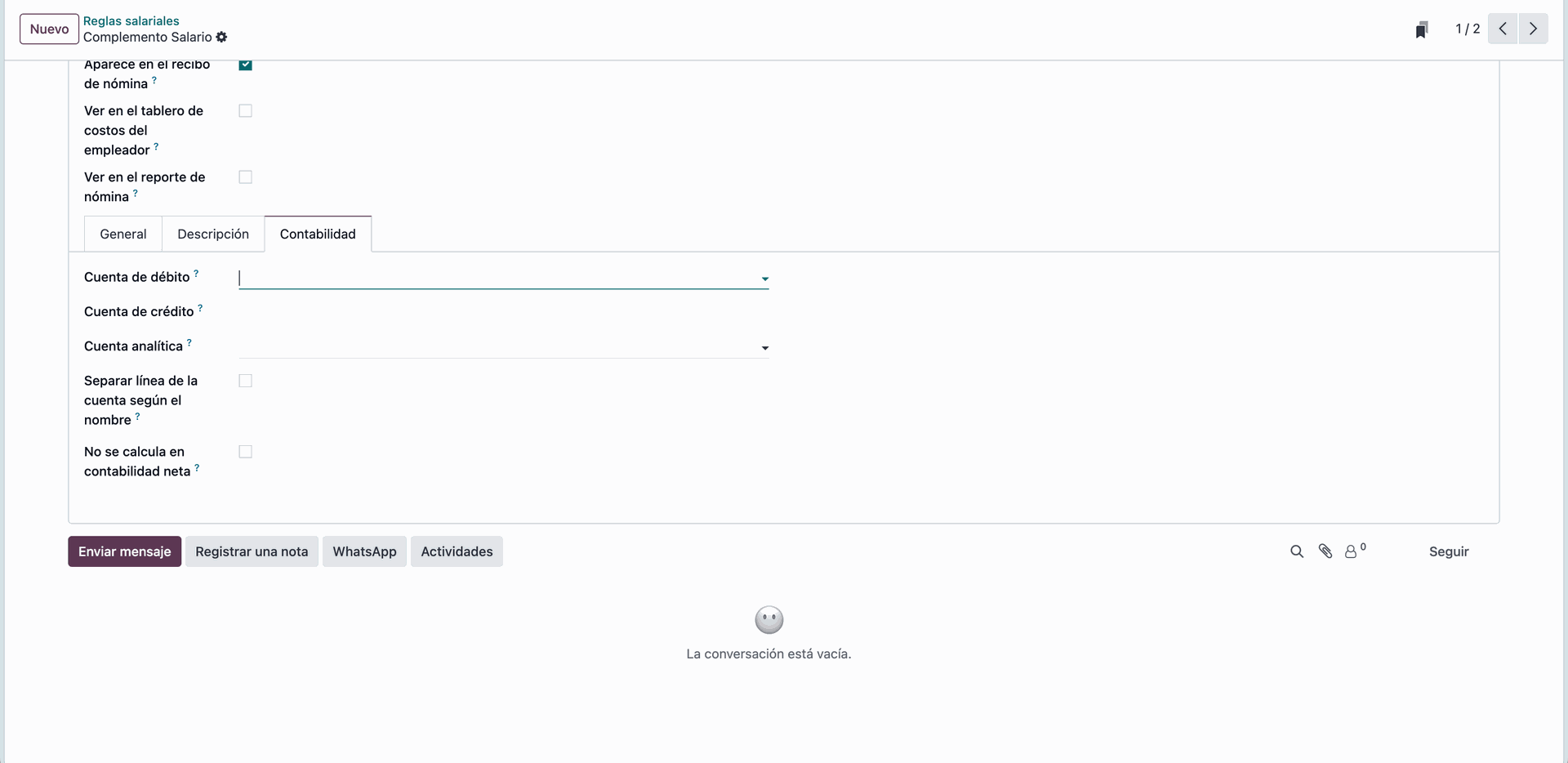
Task: Go to previous record arrow
Action: [x=1503, y=29]
